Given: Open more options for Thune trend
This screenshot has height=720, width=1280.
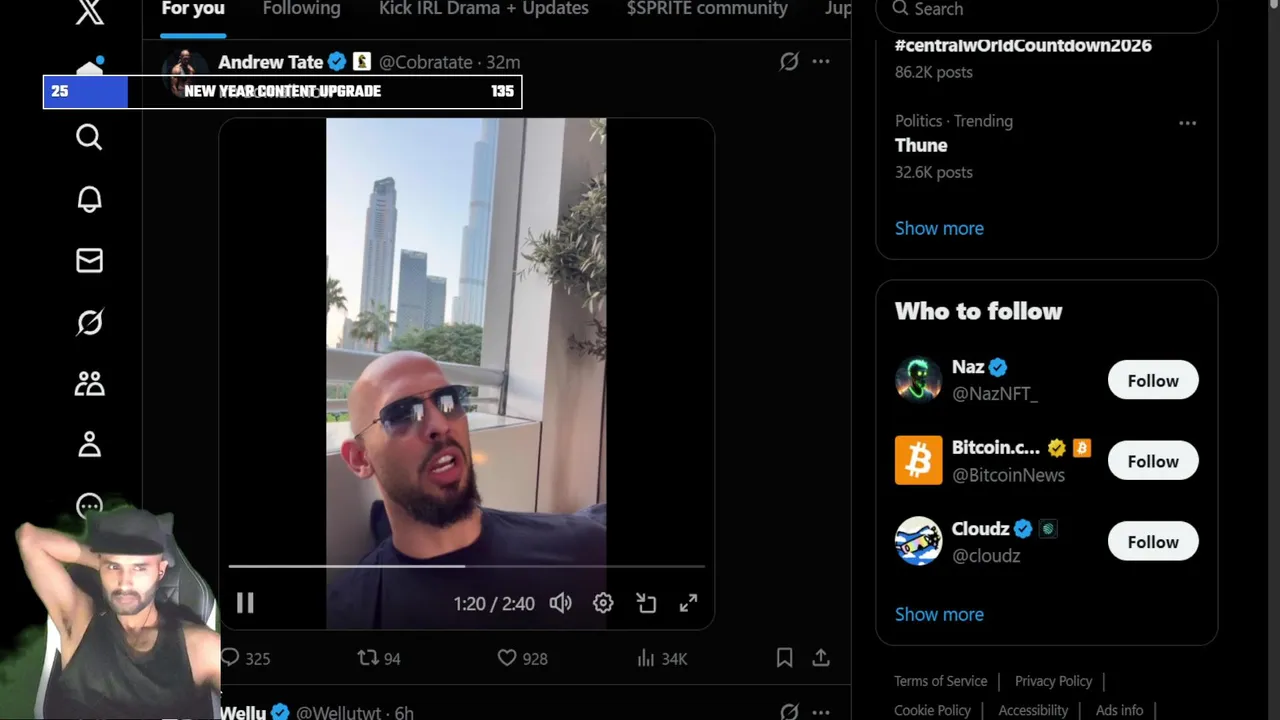Looking at the screenshot, I should coord(1188,123).
